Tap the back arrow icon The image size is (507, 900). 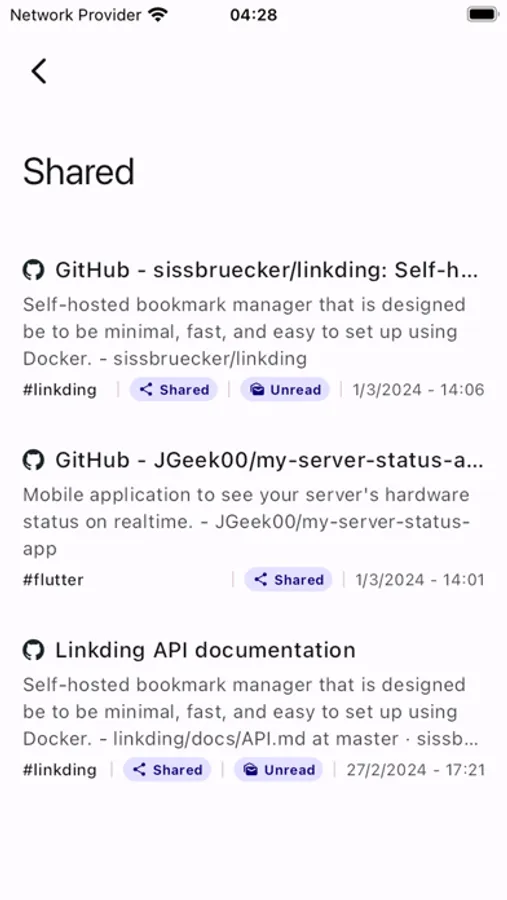point(38,71)
